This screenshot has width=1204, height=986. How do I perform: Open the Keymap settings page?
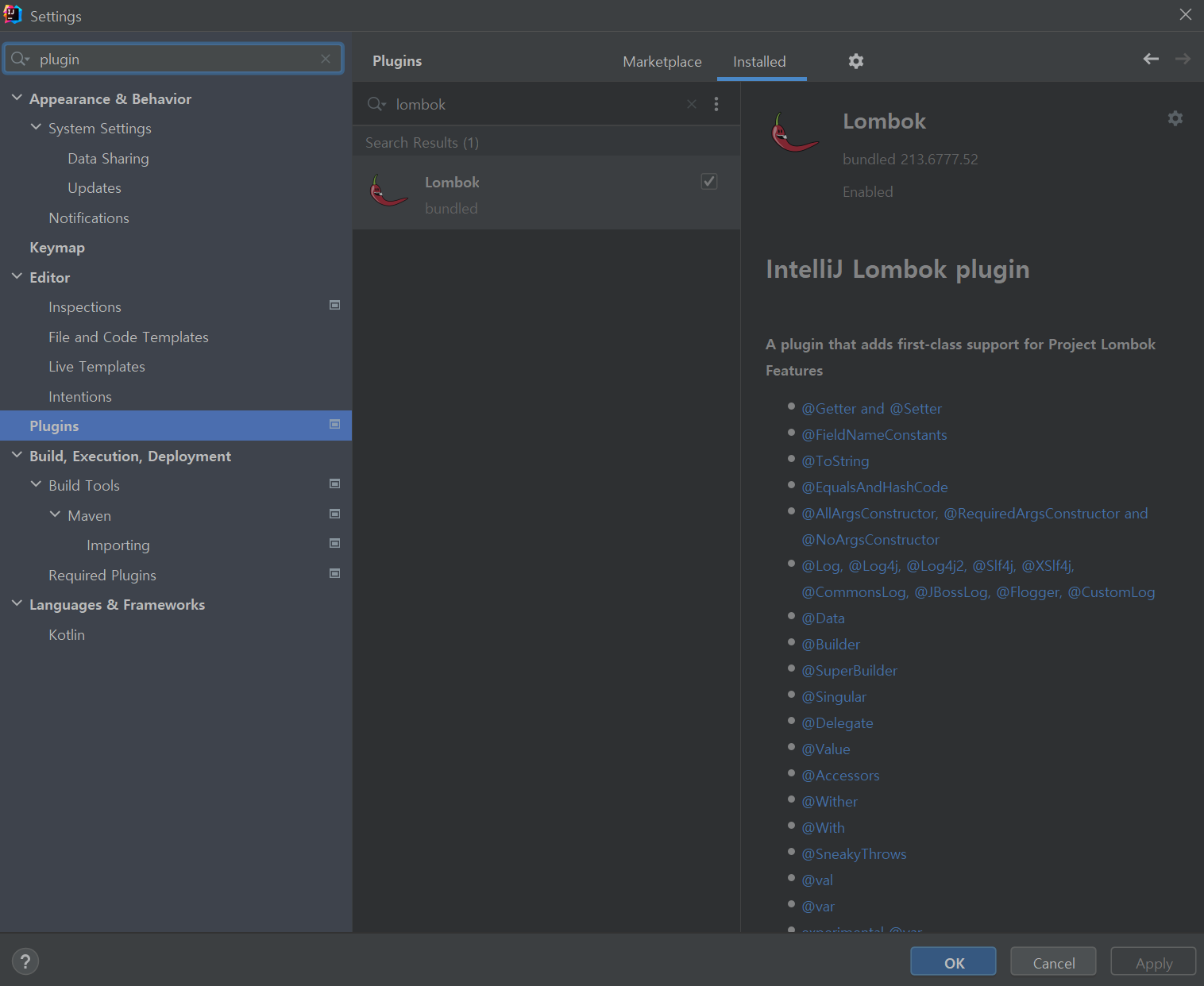[57, 248]
